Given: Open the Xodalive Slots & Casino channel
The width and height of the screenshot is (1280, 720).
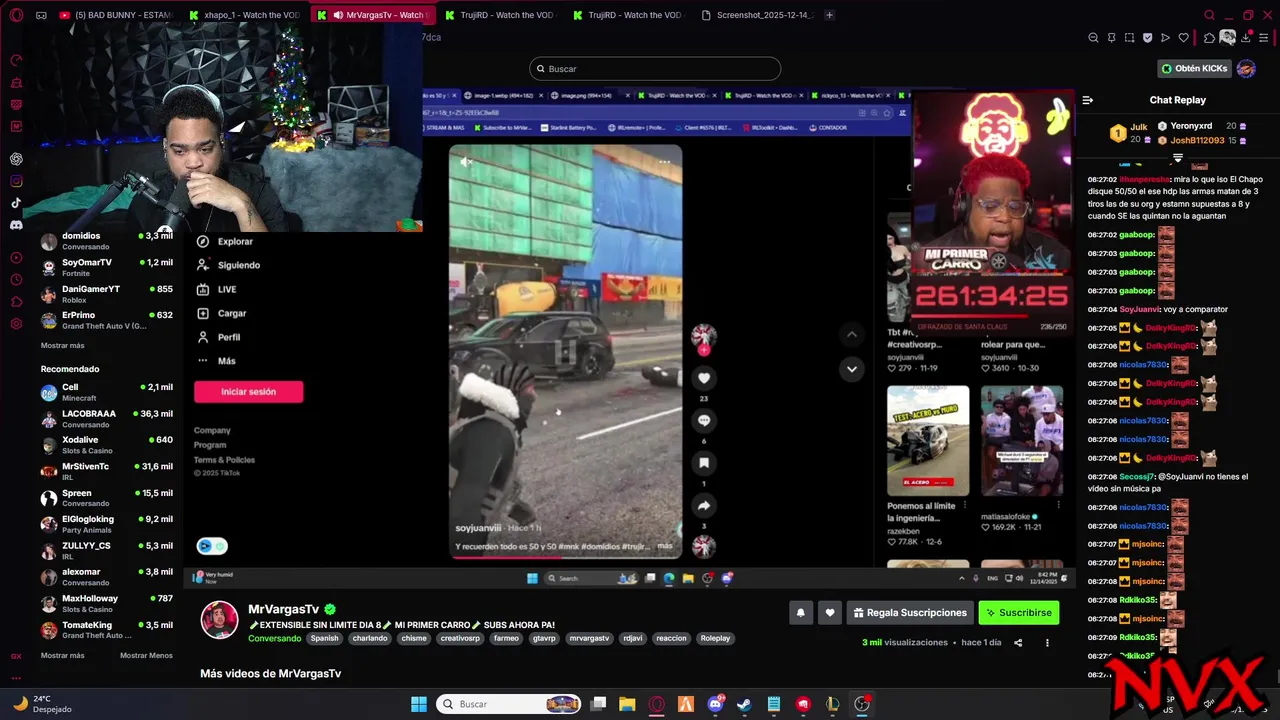Looking at the screenshot, I should pyautogui.click(x=107, y=445).
